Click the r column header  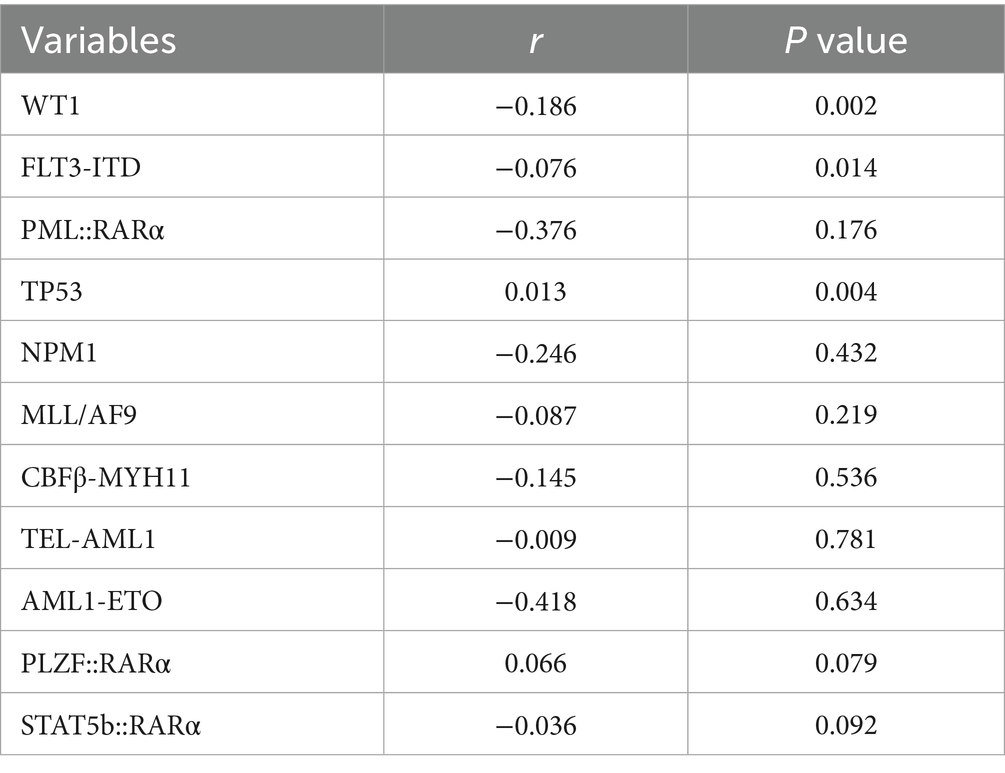[535, 39]
